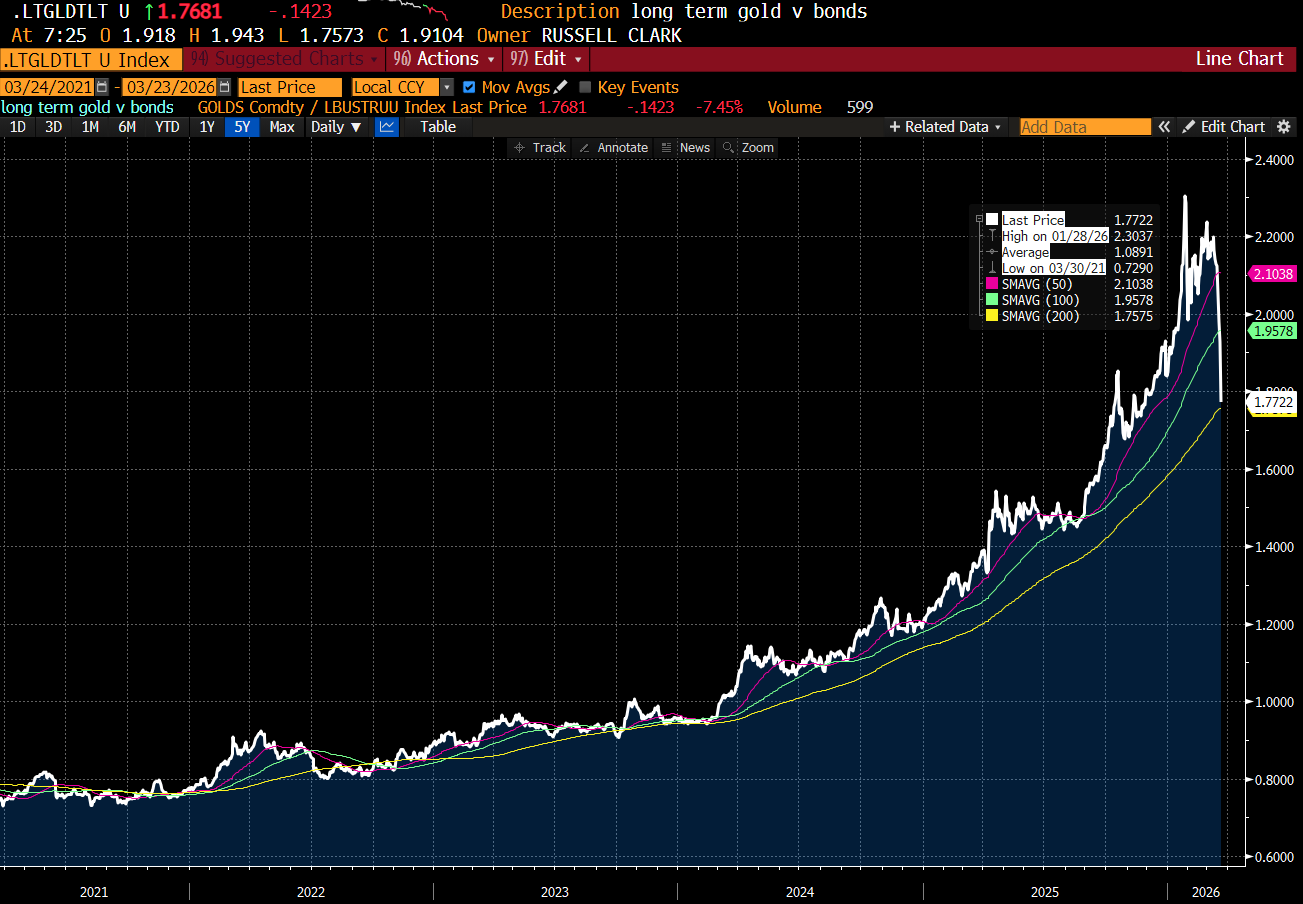Select the Annotate tool

click(x=615, y=147)
